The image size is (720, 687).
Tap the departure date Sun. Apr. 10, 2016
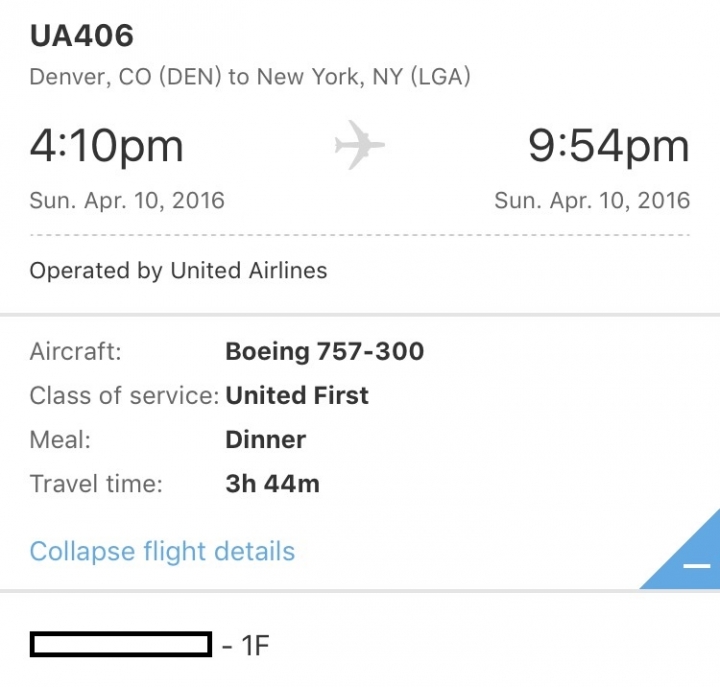(x=127, y=201)
